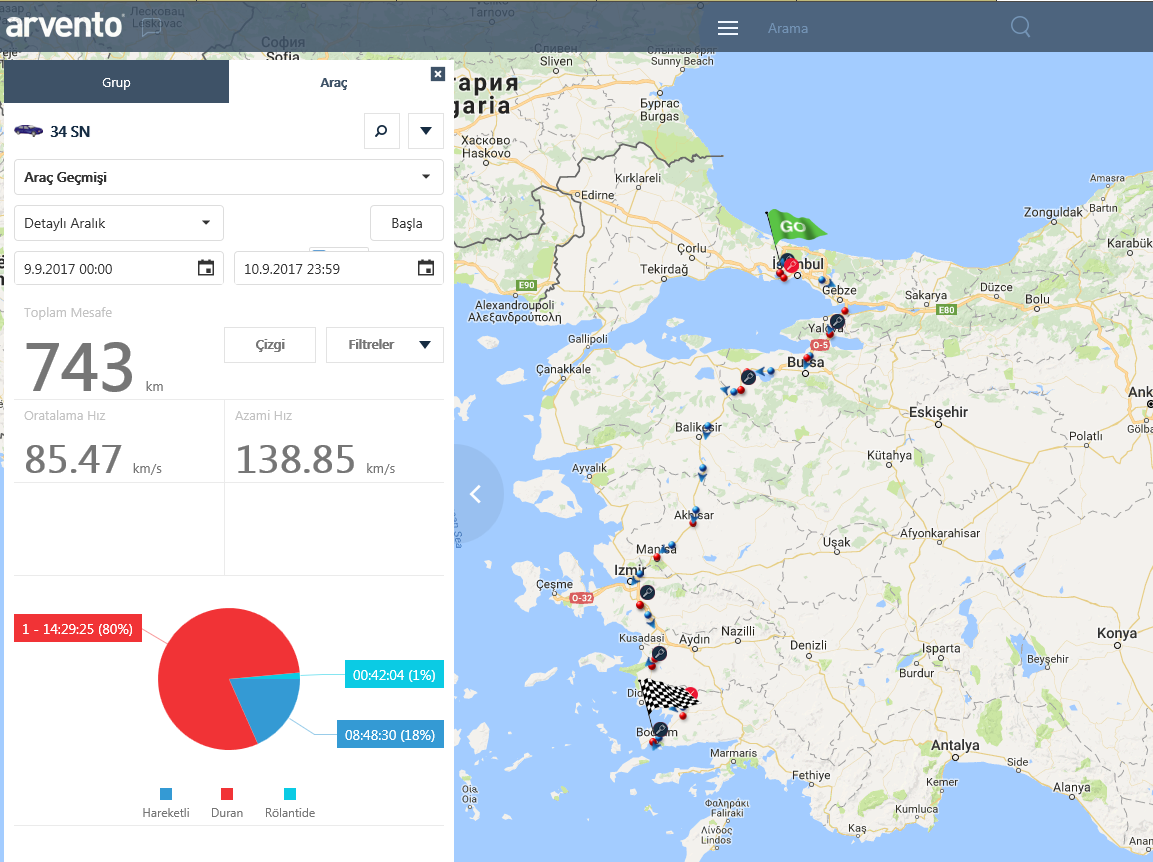Open the chat bubble icon next to arvento logo
Viewport: 1153px width, 862px height.
coord(151,28)
